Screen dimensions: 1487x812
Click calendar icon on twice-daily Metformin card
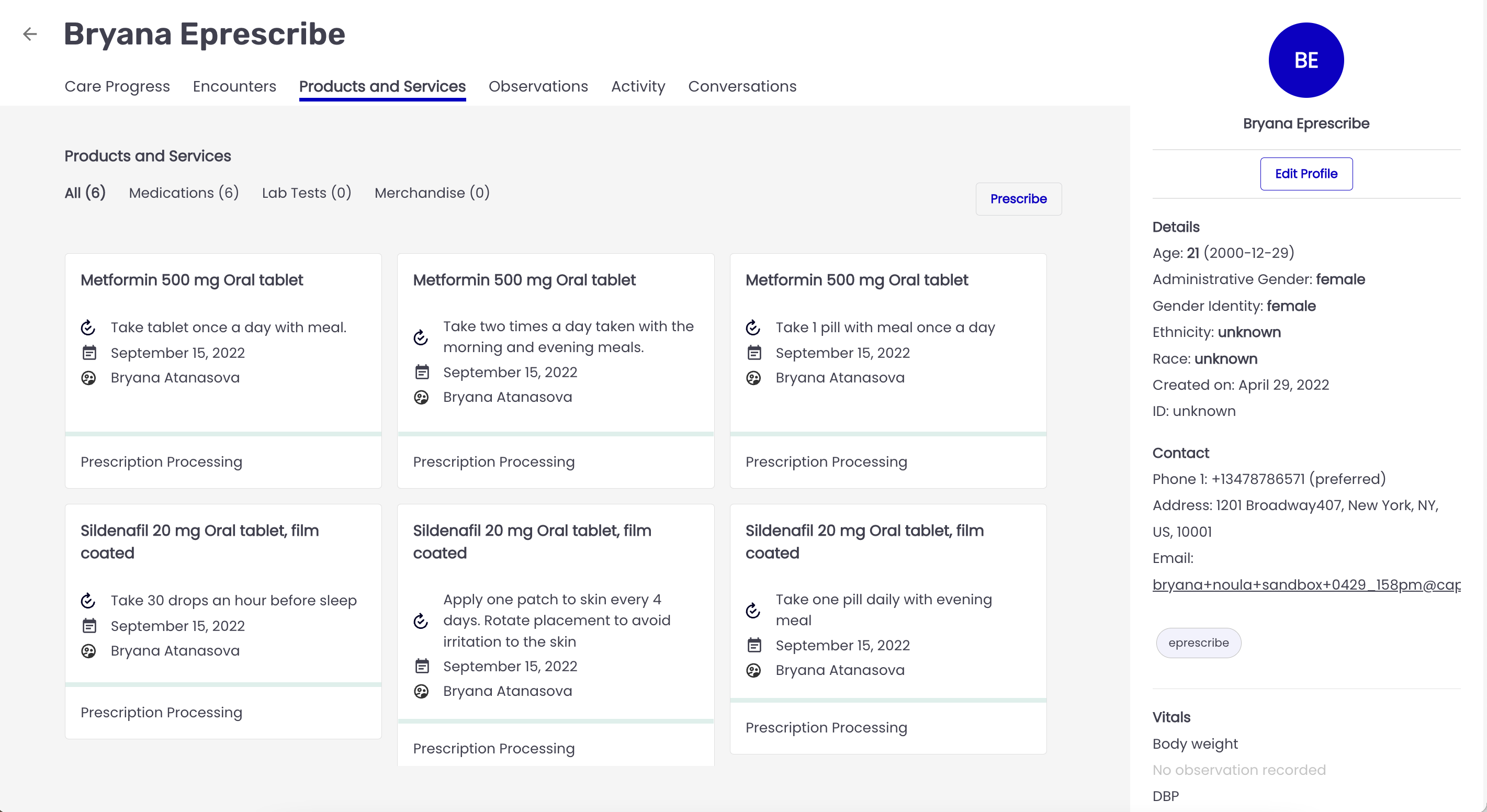click(x=422, y=372)
